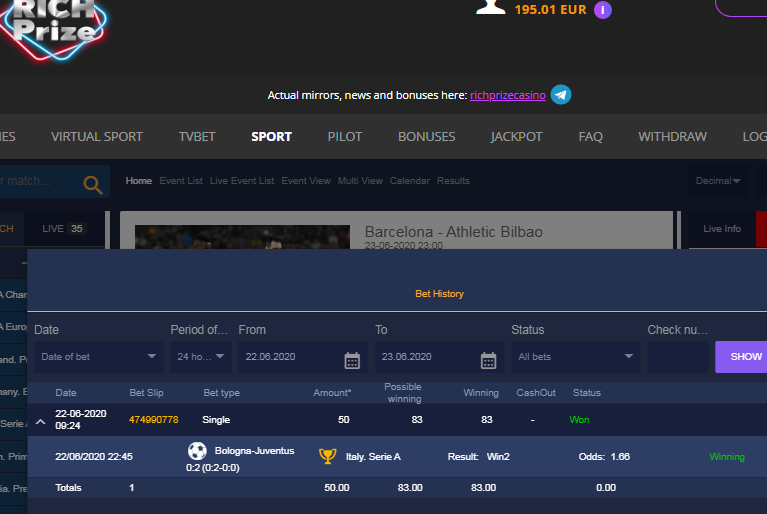Open the All bets status dropdown
Viewport: 767px width, 514px height.
[576, 357]
